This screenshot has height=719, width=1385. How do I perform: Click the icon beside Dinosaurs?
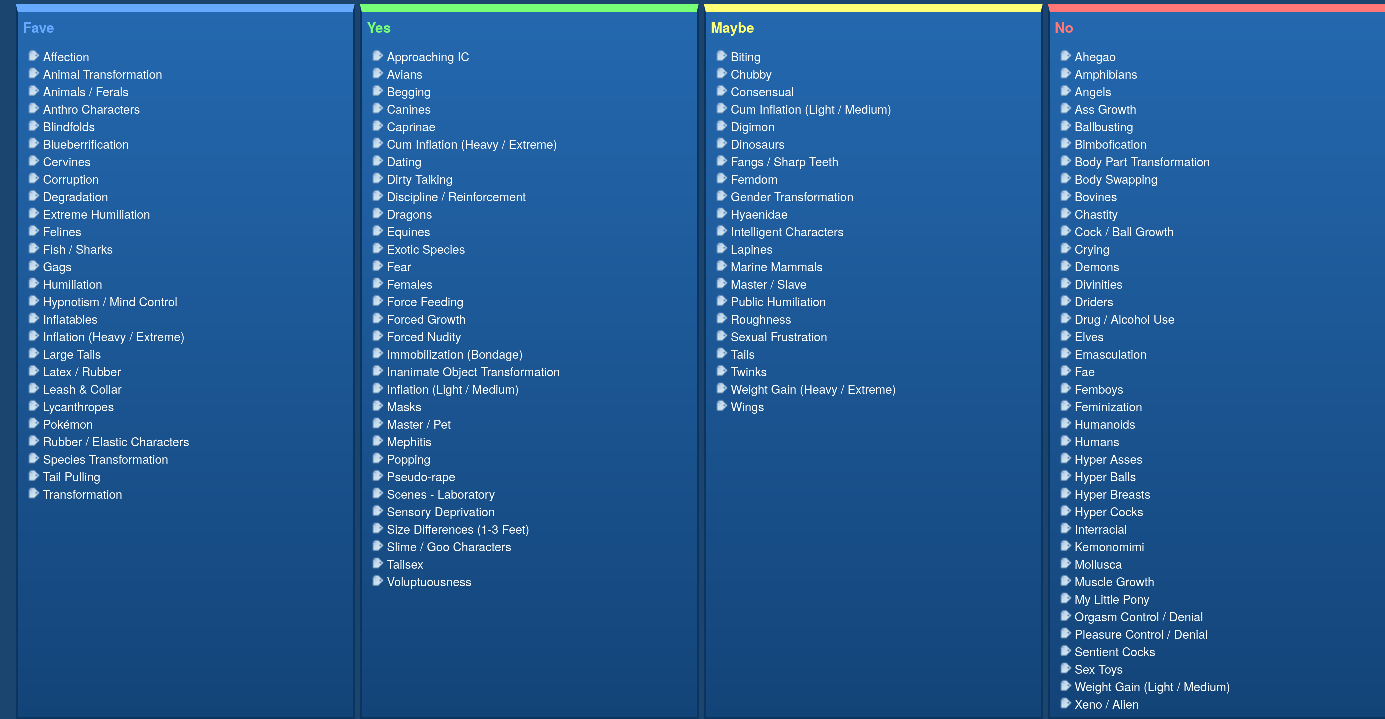click(722, 144)
